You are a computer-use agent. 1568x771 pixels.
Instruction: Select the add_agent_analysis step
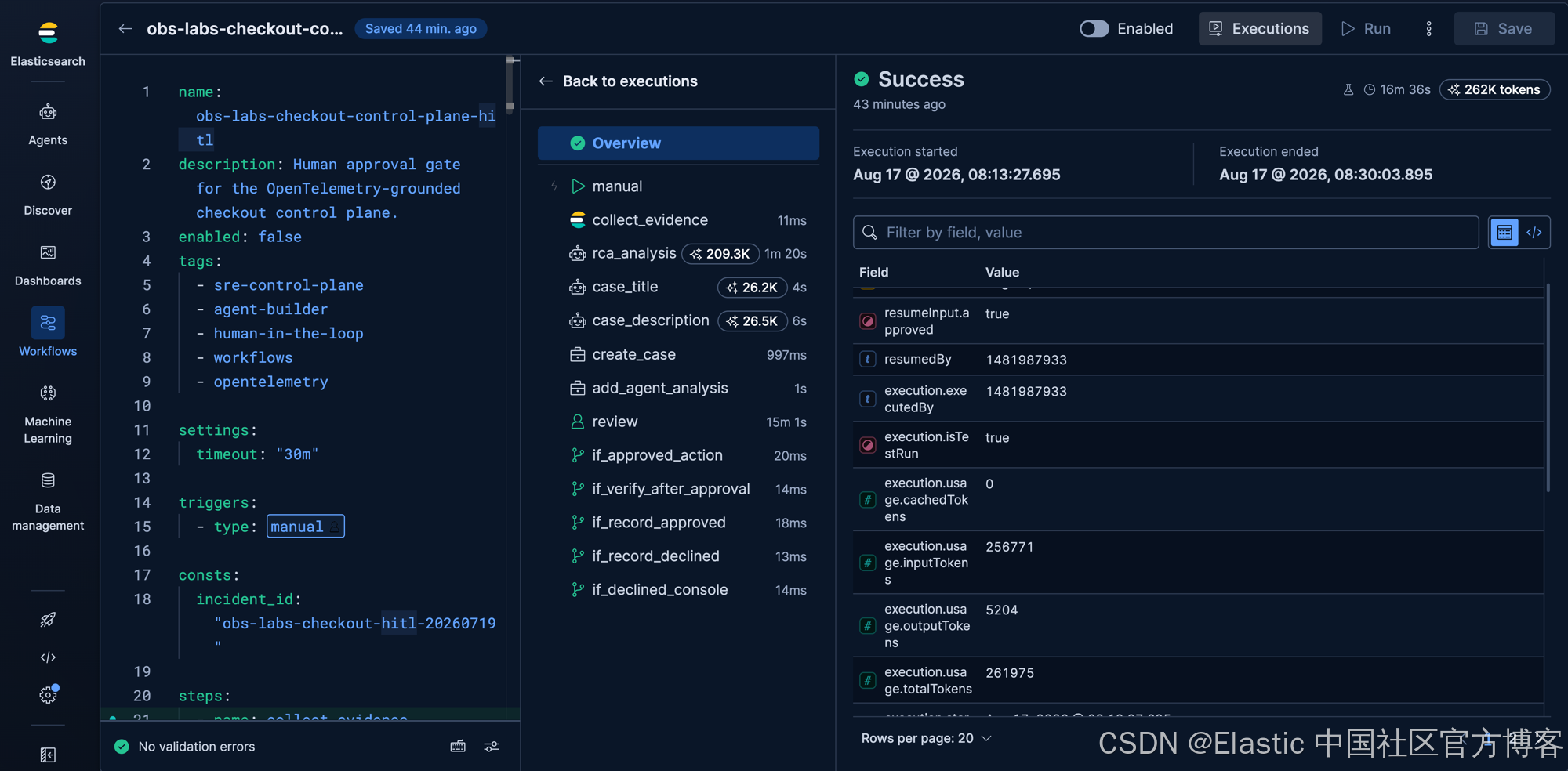[x=678, y=389]
